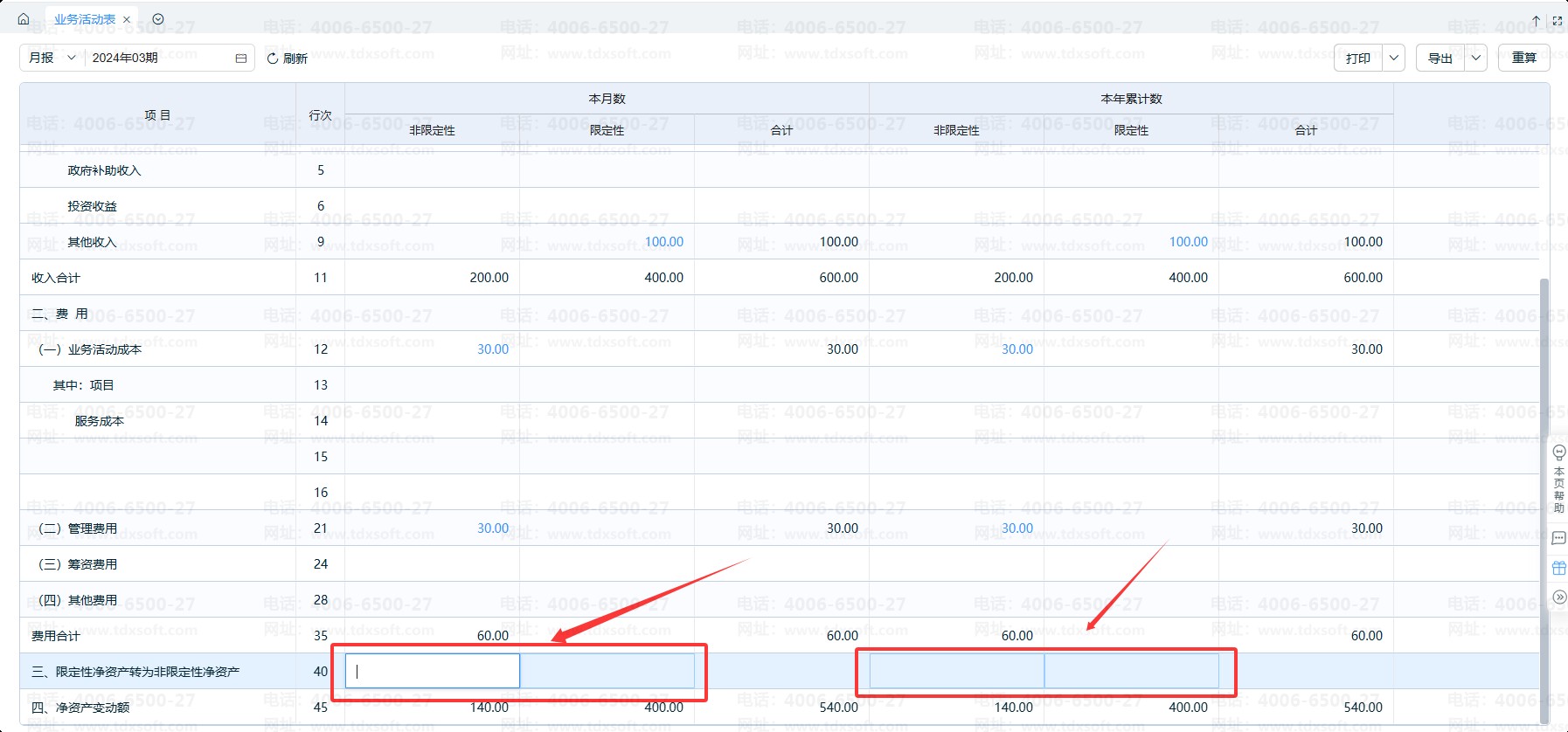Open the 本页帮助 lightbulb help icon

tap(1558, 453)
